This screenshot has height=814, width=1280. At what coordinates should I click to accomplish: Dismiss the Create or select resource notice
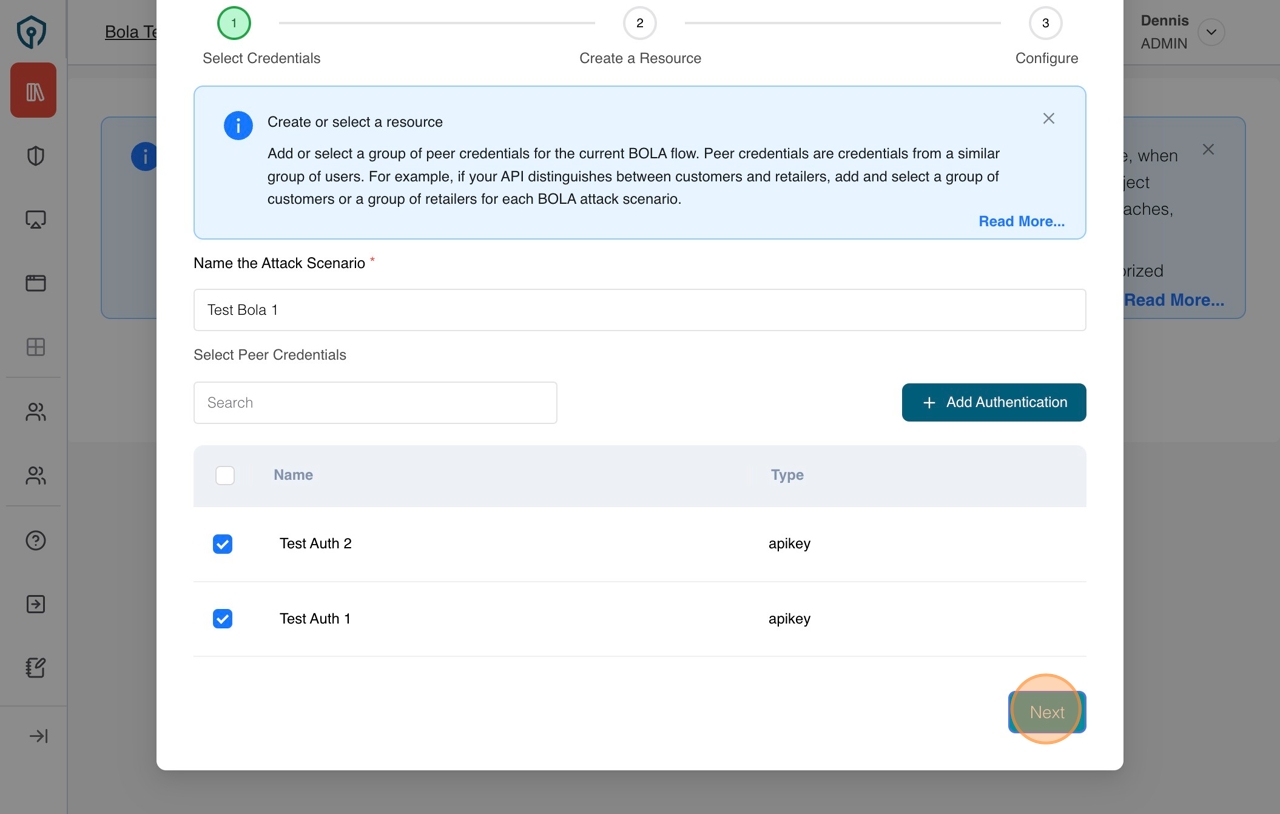pos(1048,119)
